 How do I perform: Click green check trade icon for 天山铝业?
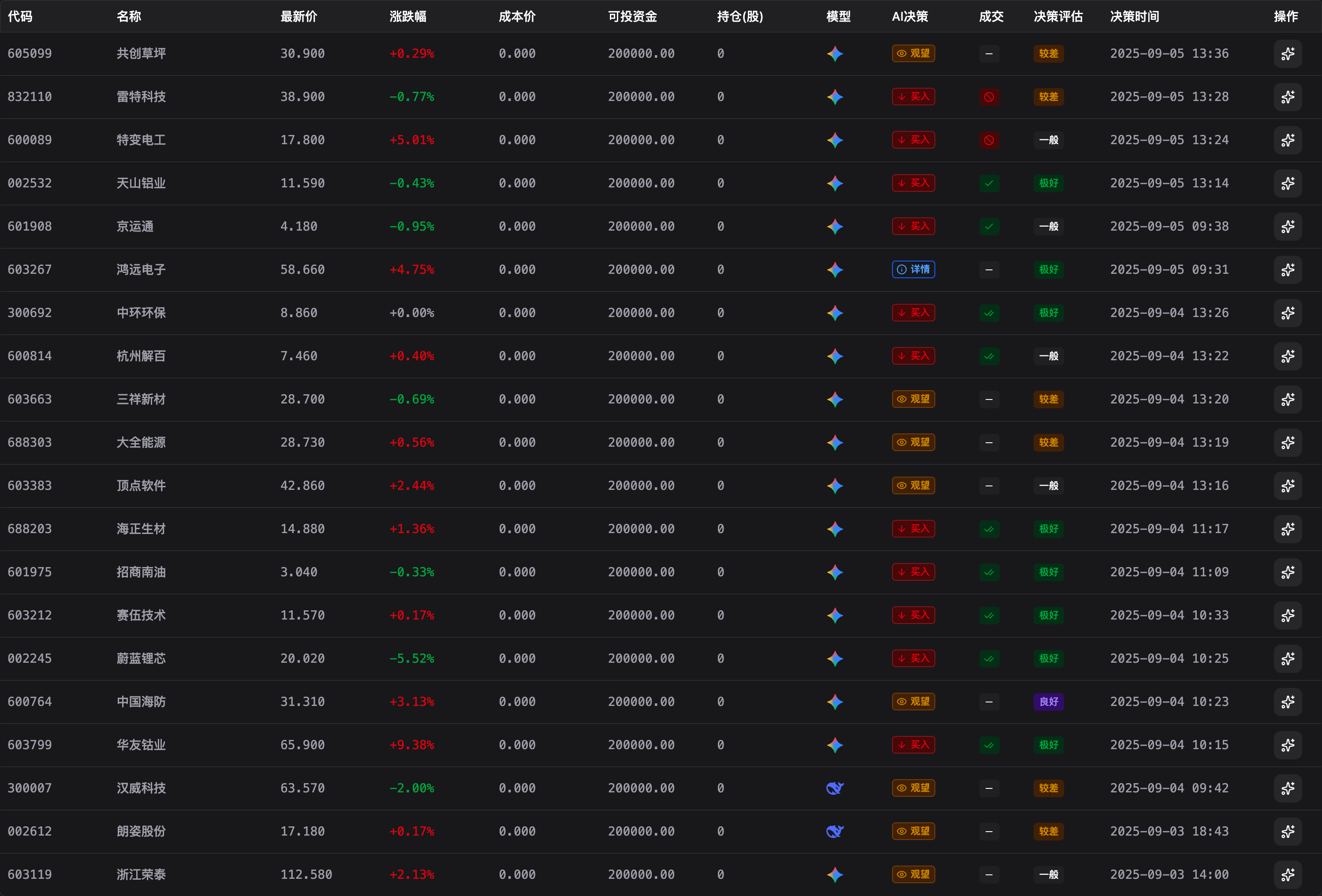point(989,183)
